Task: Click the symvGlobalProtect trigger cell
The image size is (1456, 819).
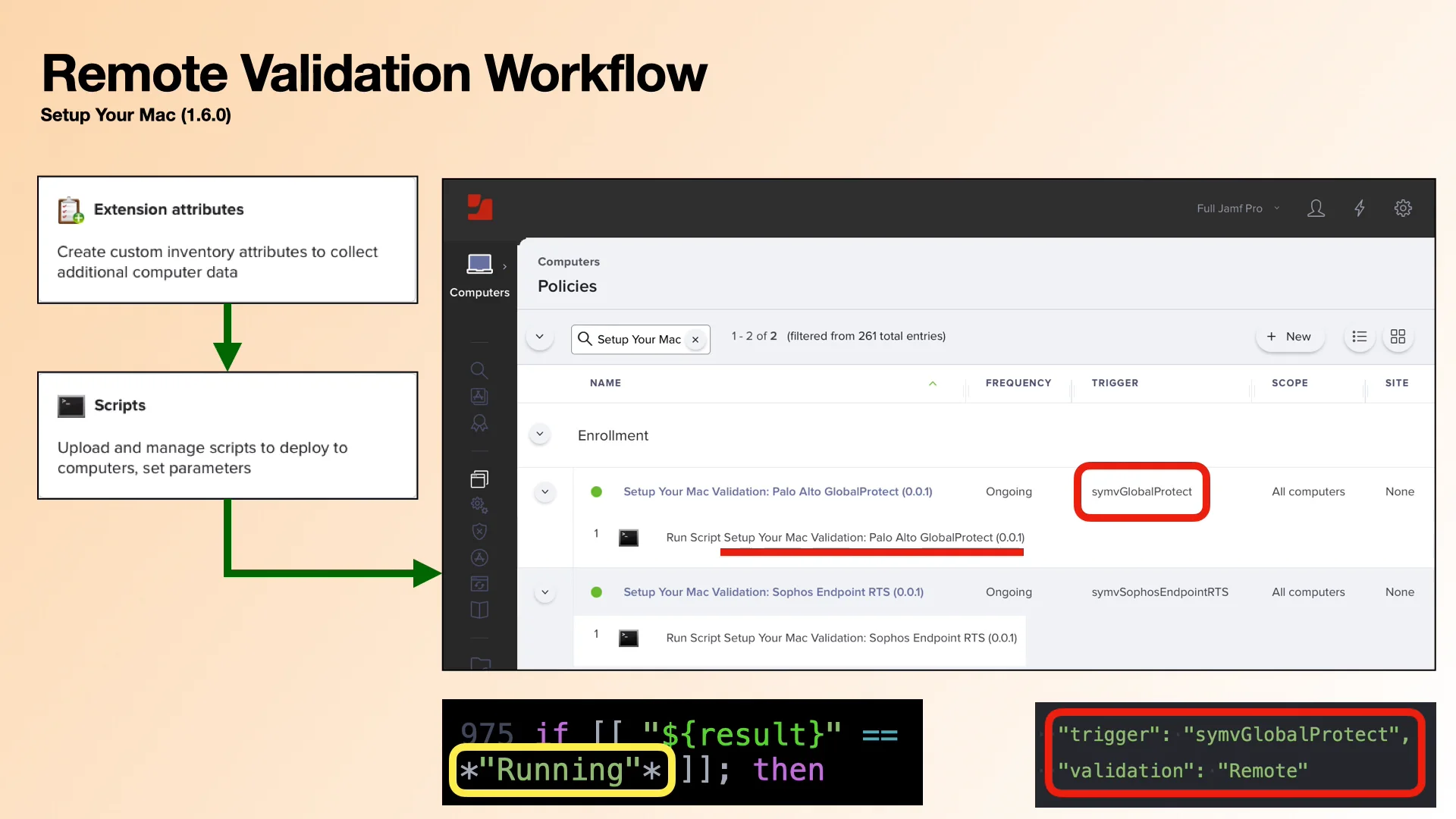Action: point(1141,491)
